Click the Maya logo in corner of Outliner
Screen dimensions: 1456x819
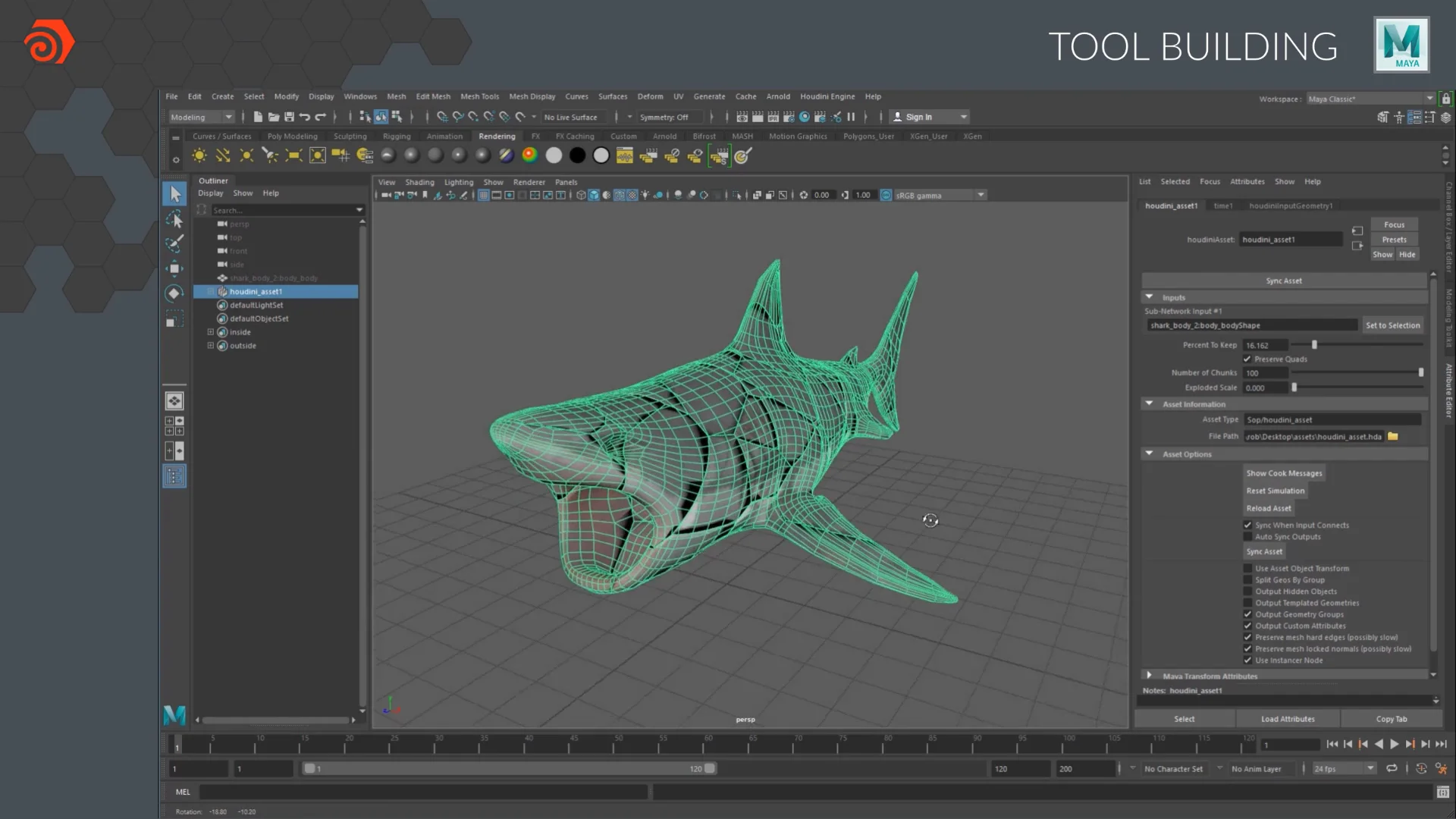click(174, 714)
